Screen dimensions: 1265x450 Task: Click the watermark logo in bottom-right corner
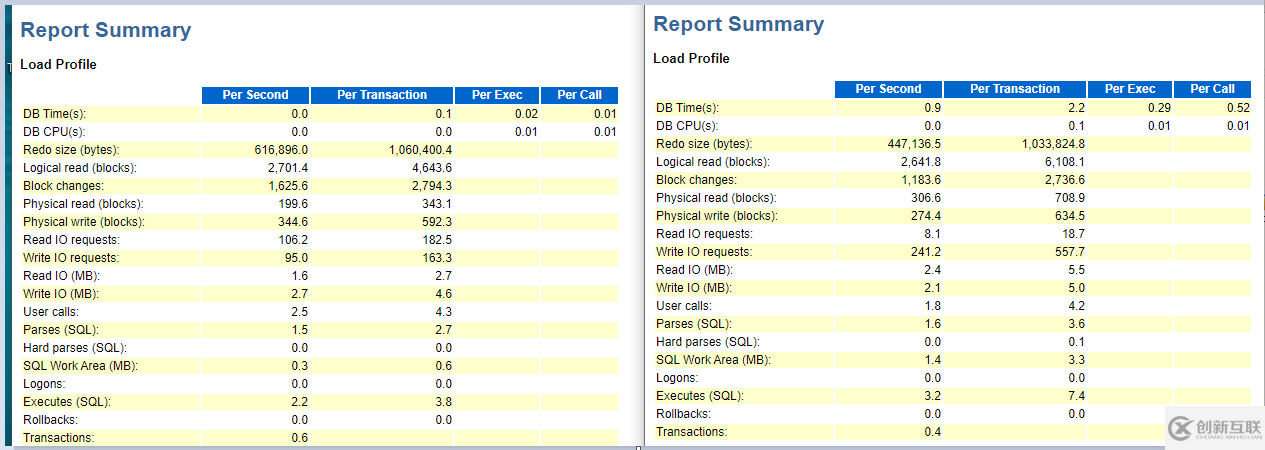[x=1215, y=427]
